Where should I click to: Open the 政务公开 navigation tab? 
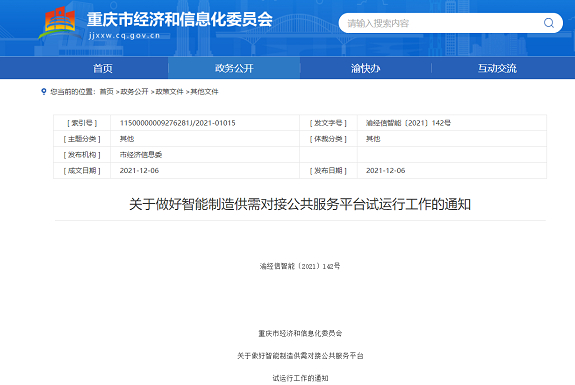pos(234,68)
